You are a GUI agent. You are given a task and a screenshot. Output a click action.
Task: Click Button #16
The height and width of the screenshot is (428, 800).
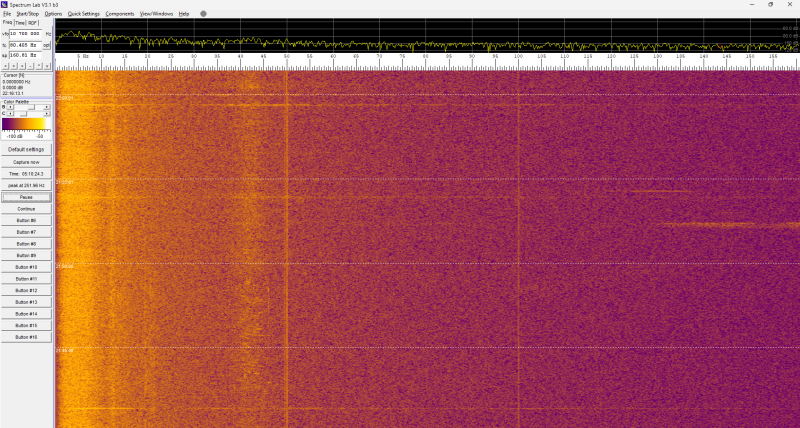[x=26, y=337]
